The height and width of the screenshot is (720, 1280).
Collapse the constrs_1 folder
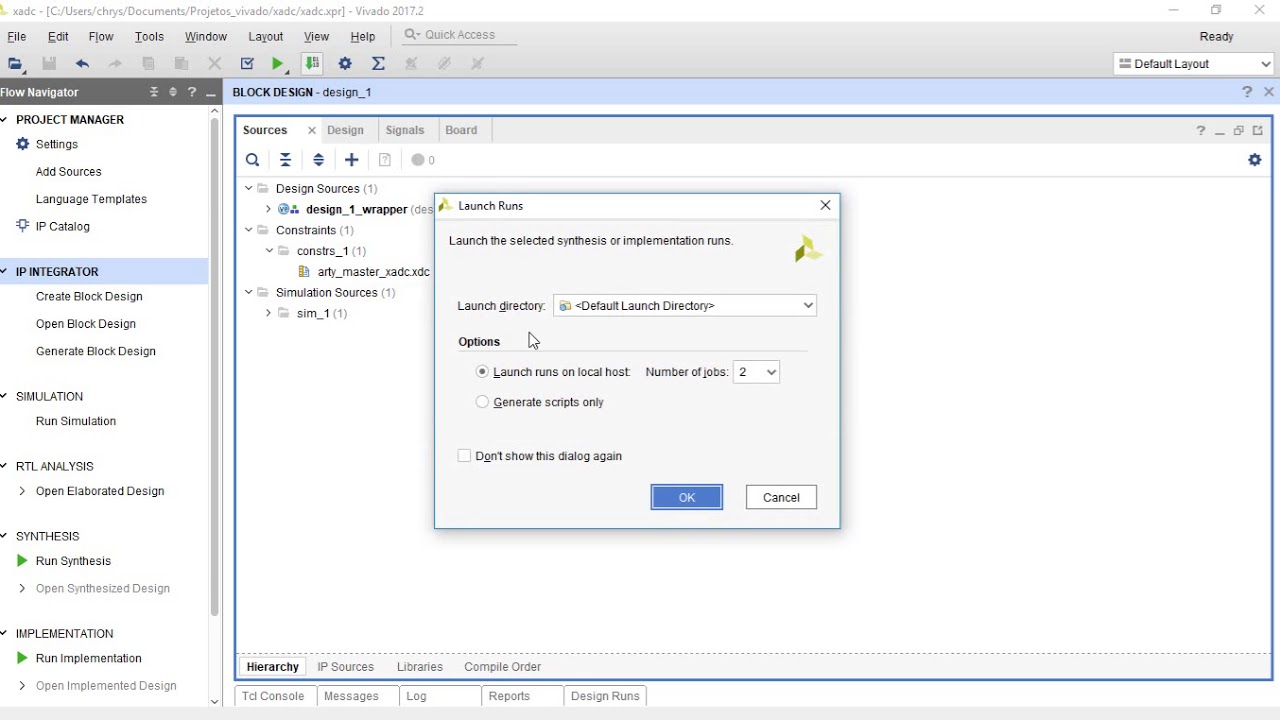click(x=268, y=251)
